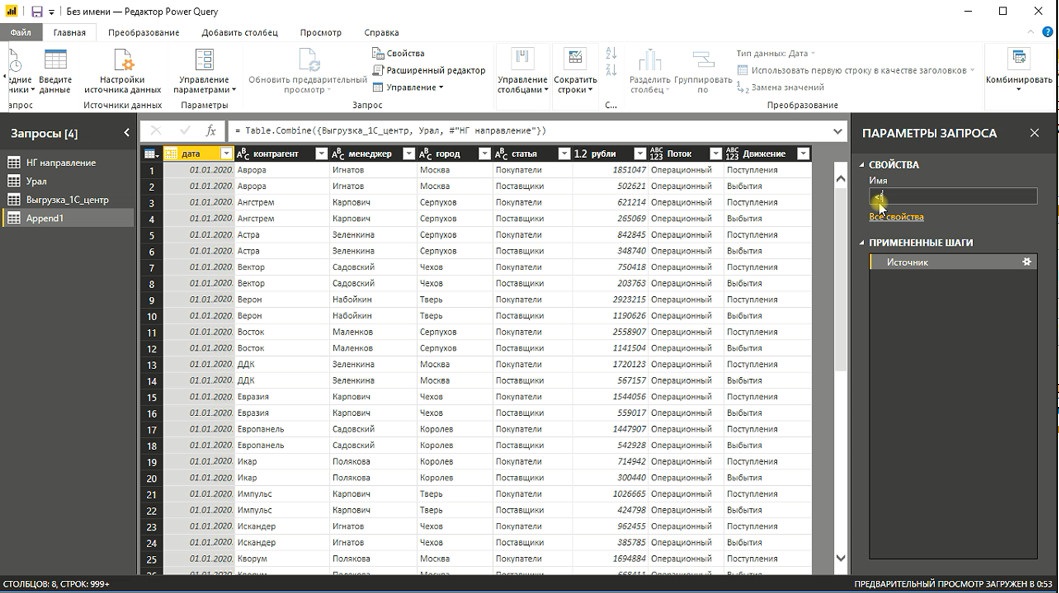Open the Комбинировать menu

[1018, 71]
